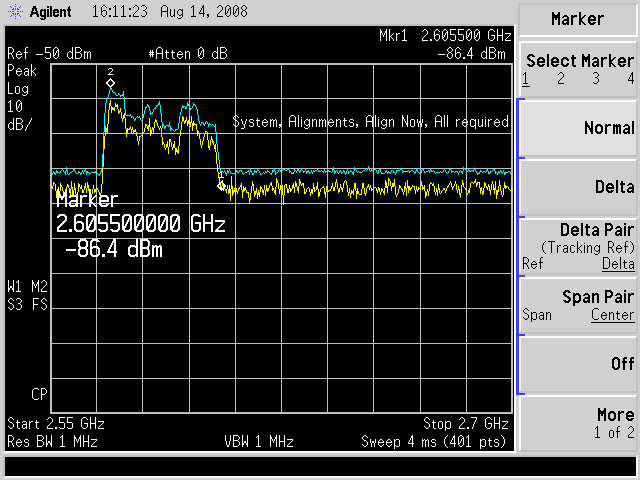Click the Mkr1 2.605500 GHz readout

coord(443,36)
